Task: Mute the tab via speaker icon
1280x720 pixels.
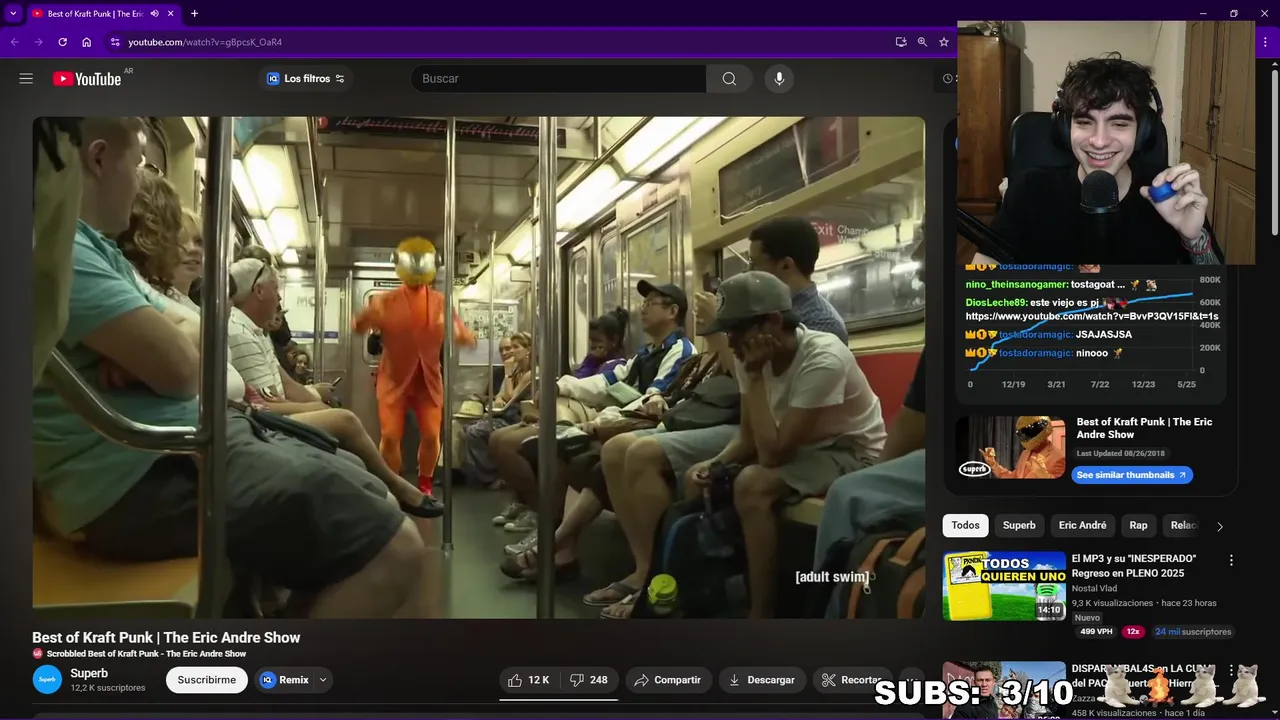Action: [154, 14]
